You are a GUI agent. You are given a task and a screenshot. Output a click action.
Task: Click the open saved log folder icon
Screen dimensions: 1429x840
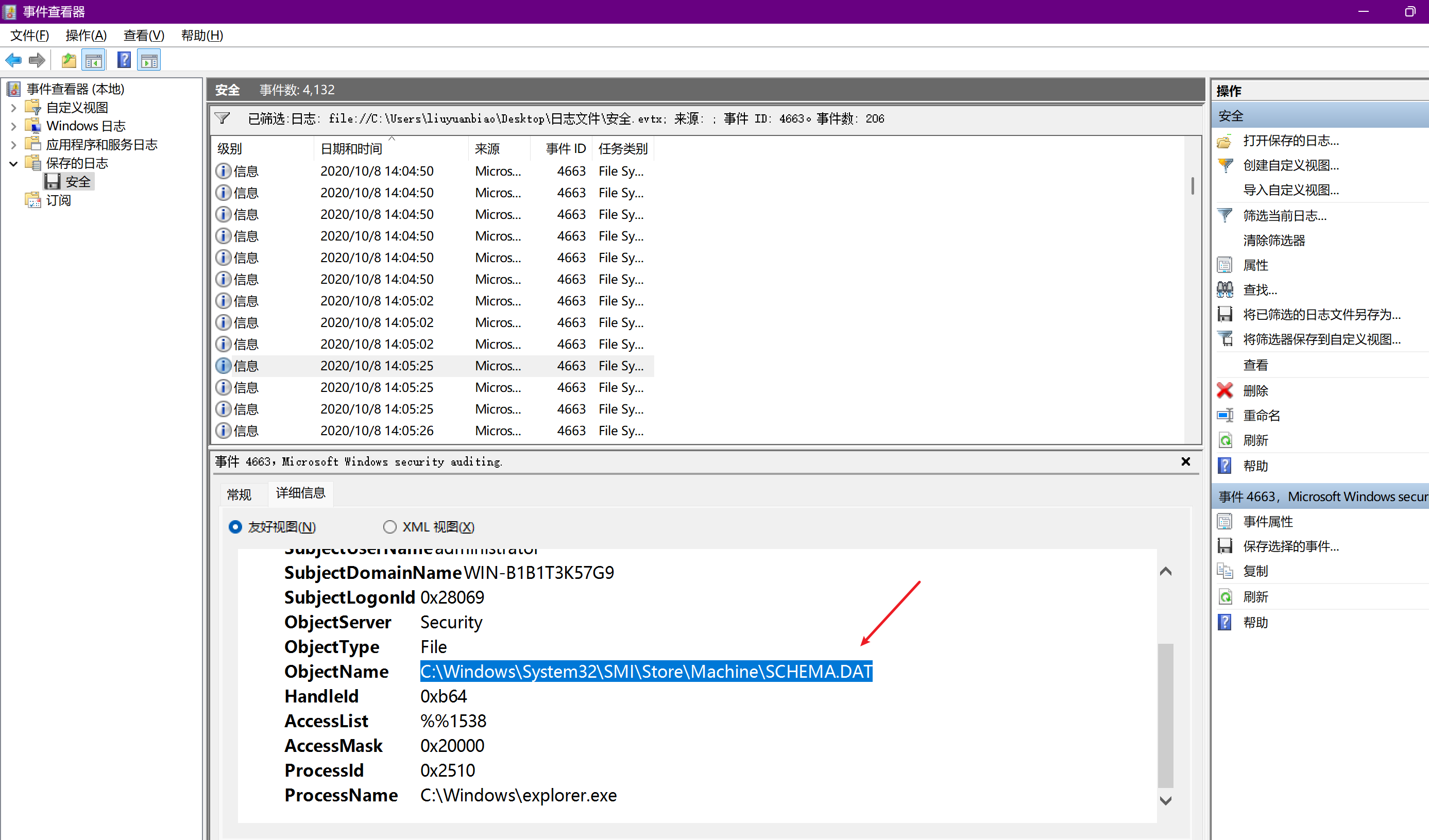(x=1225, y=141)
